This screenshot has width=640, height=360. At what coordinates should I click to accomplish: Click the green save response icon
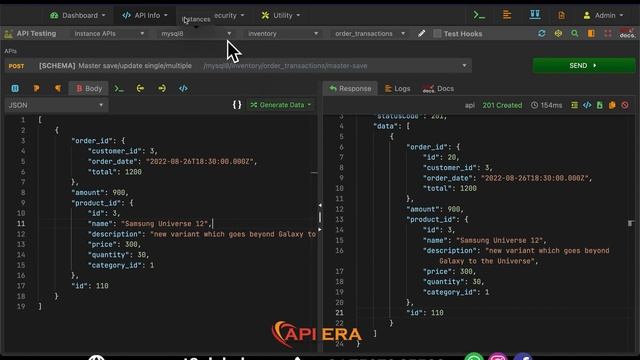coord(600,105)
